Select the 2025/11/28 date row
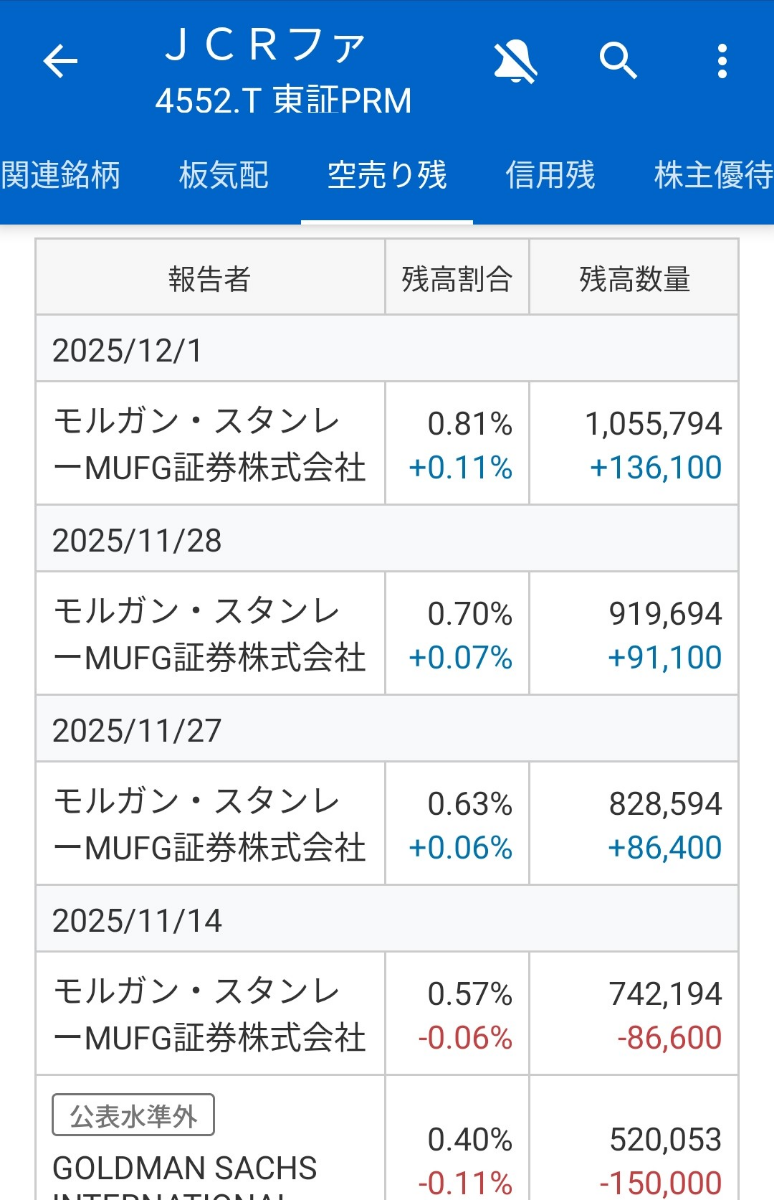The width and height of the screenshot is (774, 1200). click(x=386, y=540)
